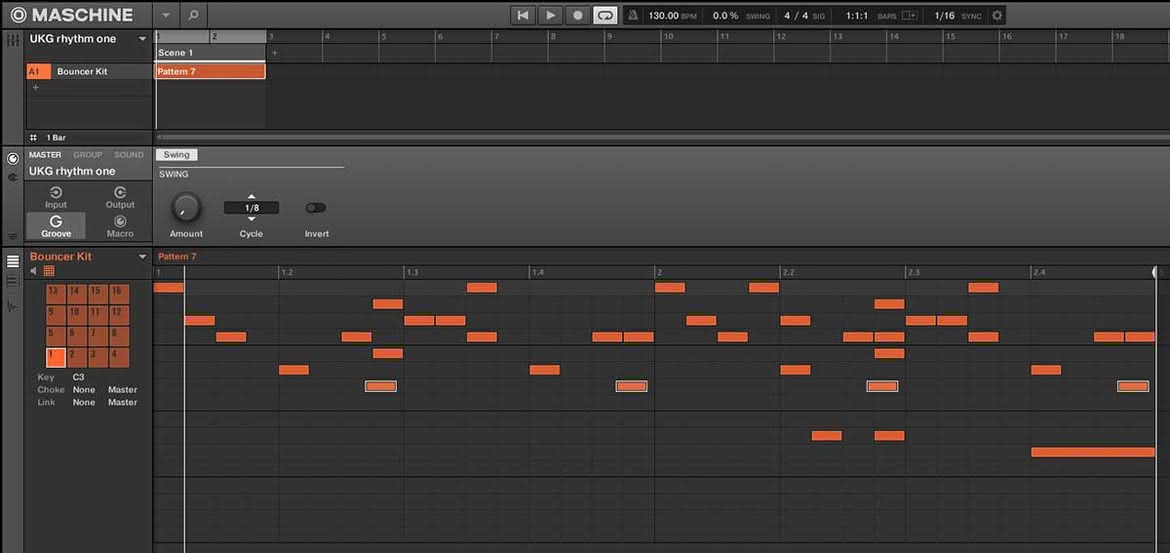1170x553 pixels.
Task: Open the Choke None dropdown
Action: coord(84,390)
